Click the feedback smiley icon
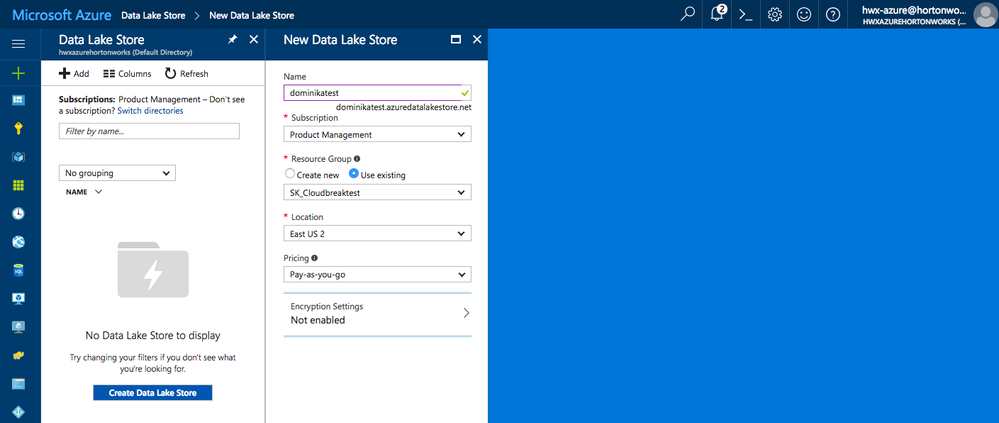Screen dimensions: 999x423 [804, 14]
